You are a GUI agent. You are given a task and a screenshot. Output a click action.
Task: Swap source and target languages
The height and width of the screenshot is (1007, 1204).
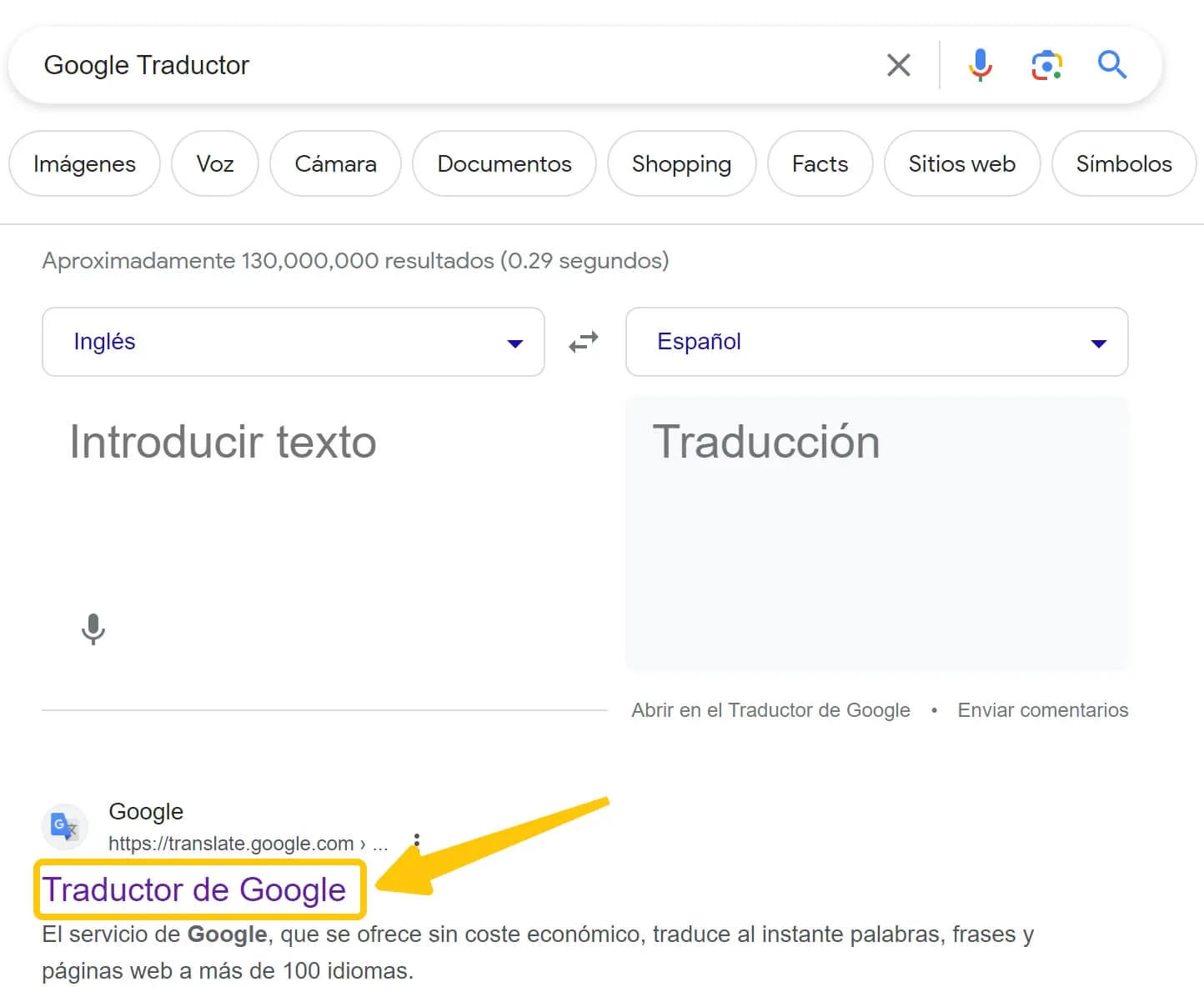click(x=584, y=342)
